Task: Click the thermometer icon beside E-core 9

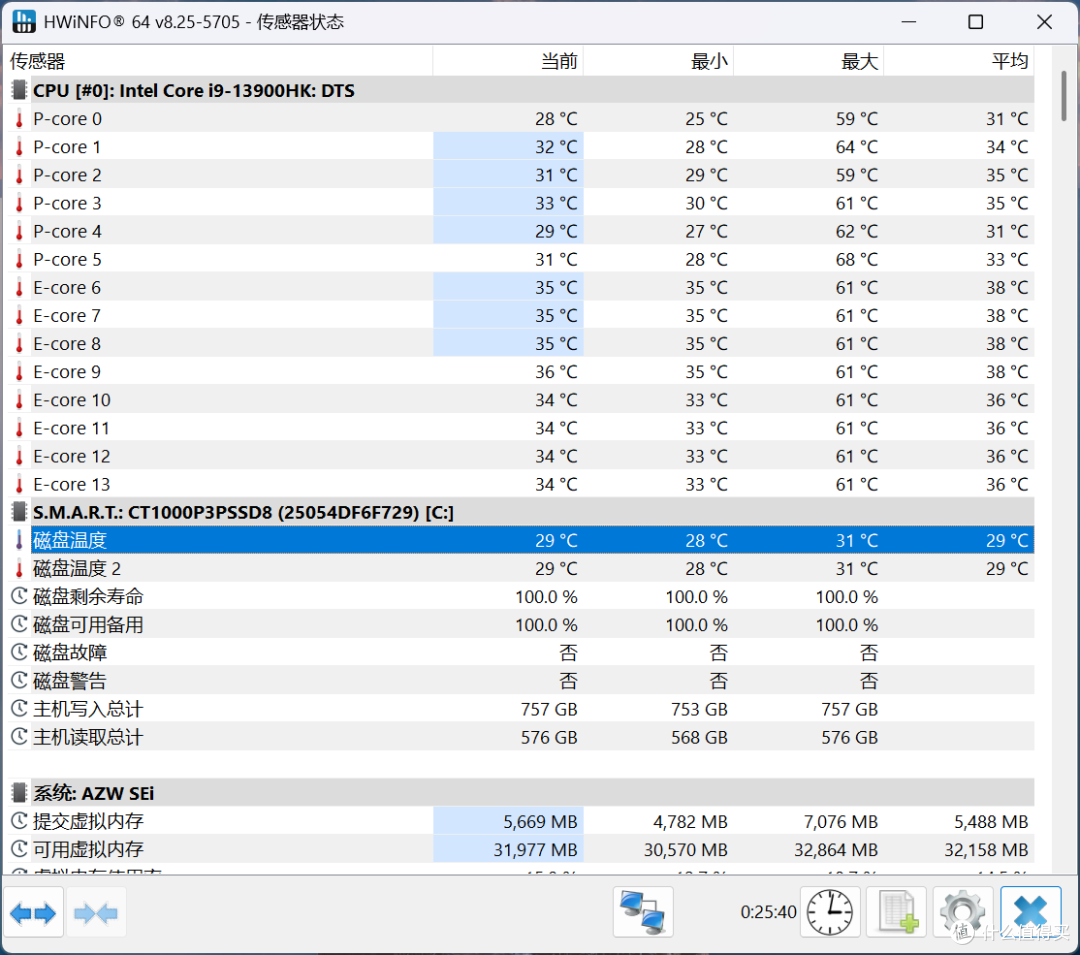Action: (19, 372)
